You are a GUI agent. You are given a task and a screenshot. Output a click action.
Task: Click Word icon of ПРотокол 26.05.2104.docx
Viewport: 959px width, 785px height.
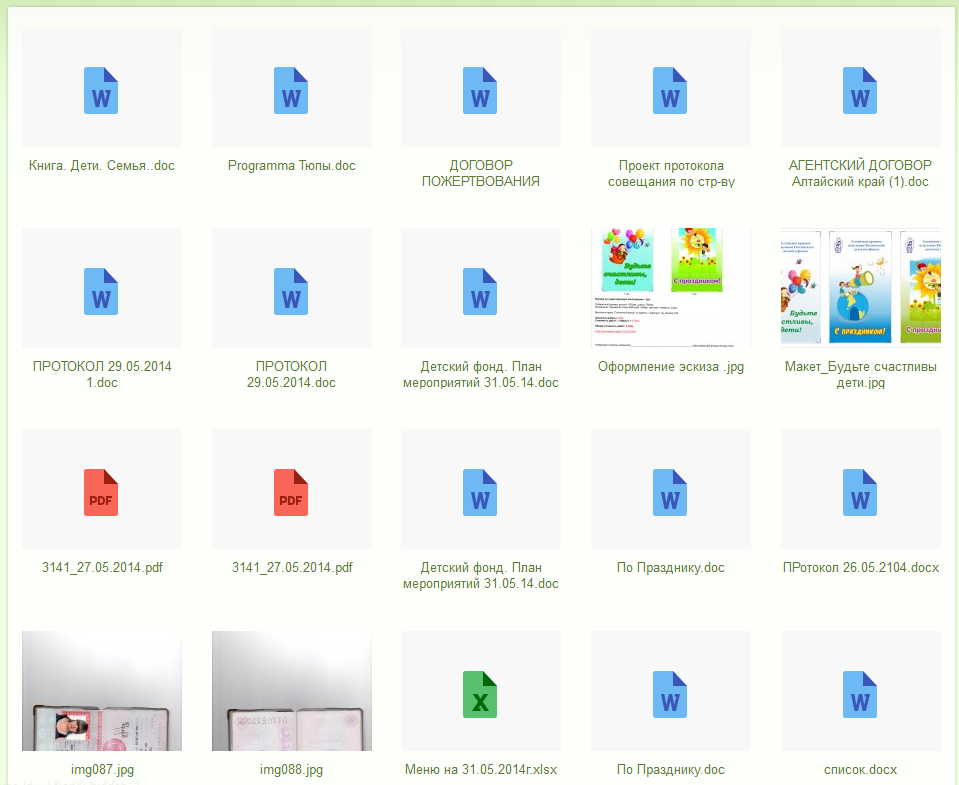(860, 493)
